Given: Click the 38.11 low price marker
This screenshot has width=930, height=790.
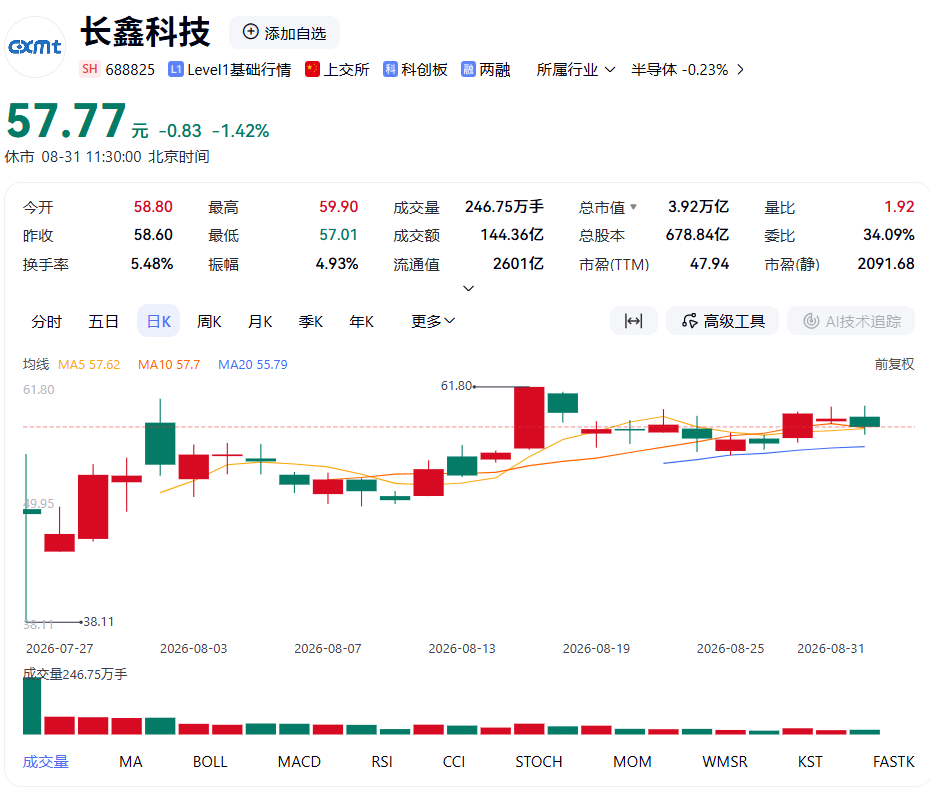Looking at the screenshot, I should [98, 622].
